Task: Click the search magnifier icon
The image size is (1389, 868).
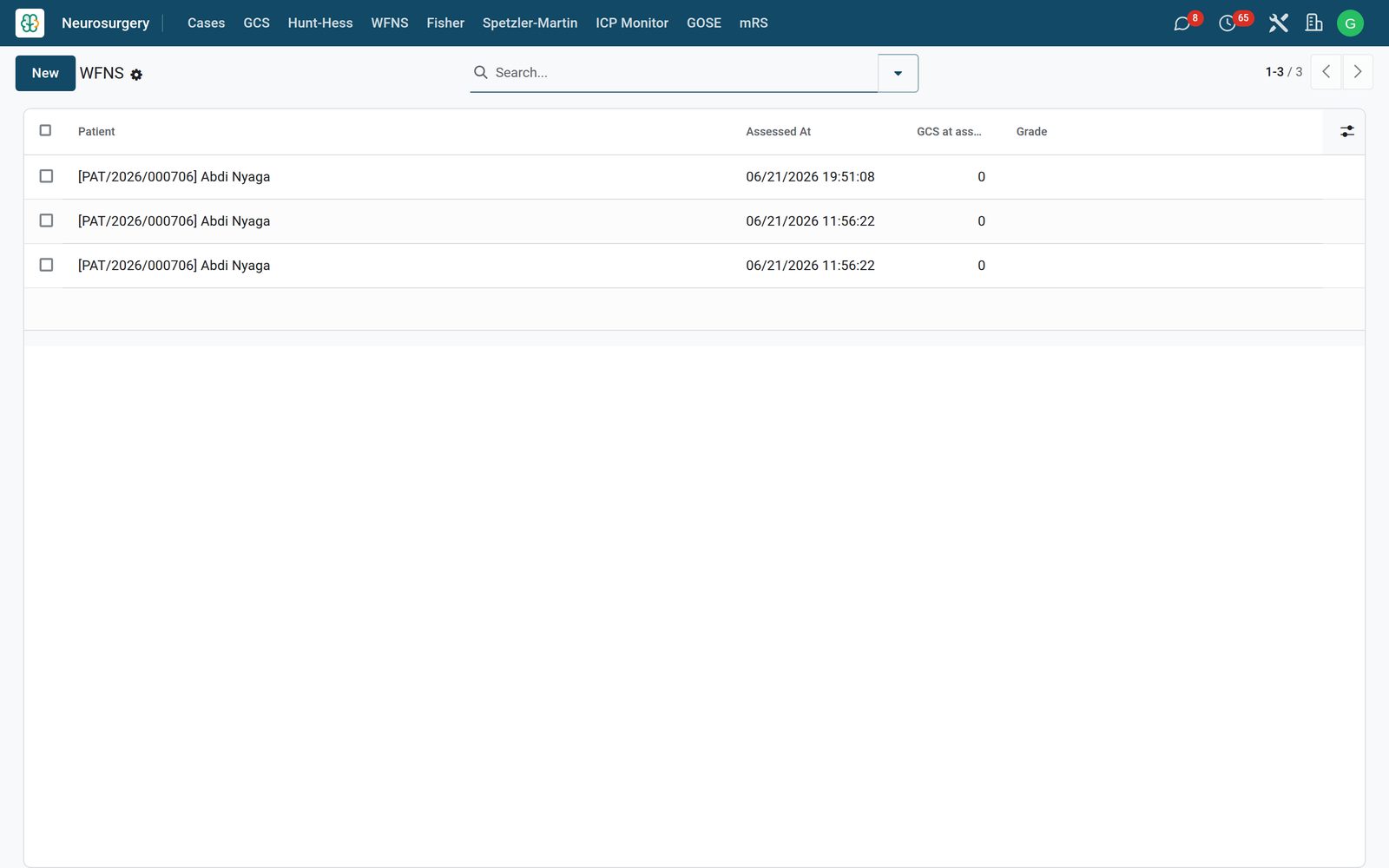Action: pos(480,72)
